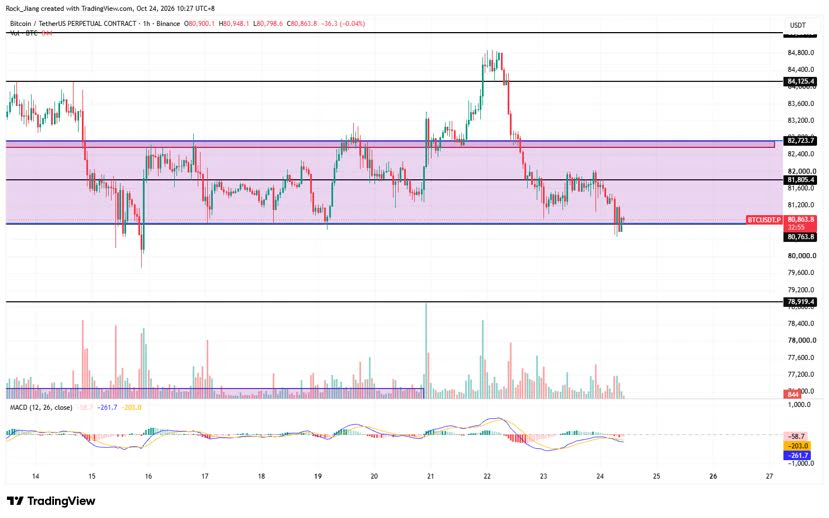Click date 26 on the time axis
Screen dimensions: 829x518
tap(713, 476)
